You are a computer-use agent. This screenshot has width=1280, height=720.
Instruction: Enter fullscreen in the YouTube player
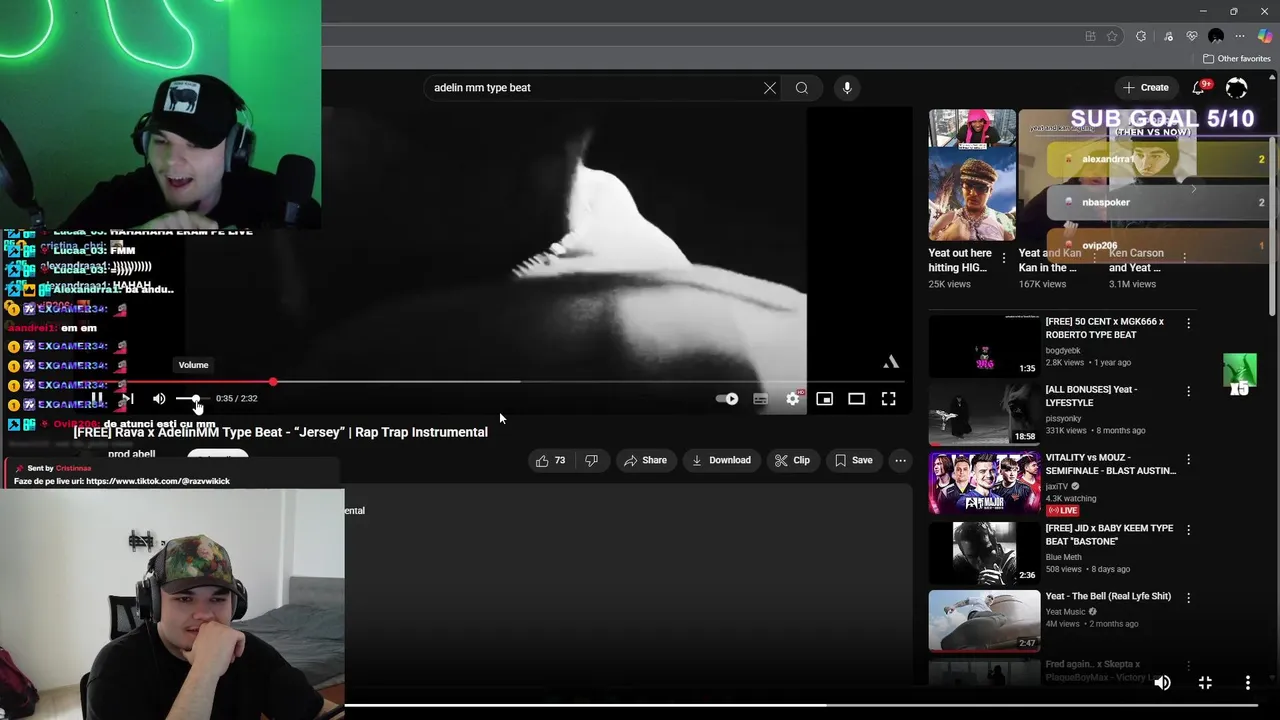pos(888,399)
